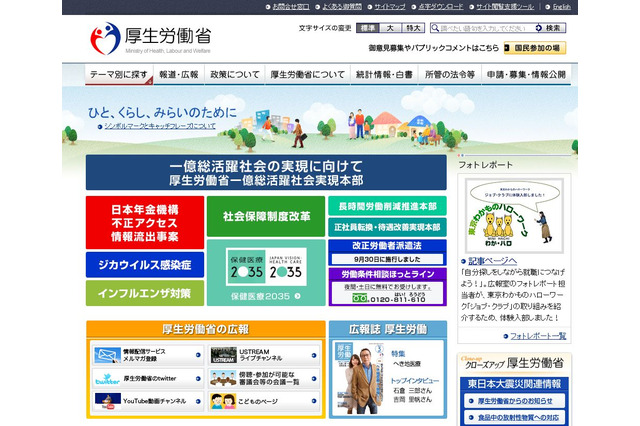
Task: Select 特大 text size button
Action: click(x=413, y=28)
